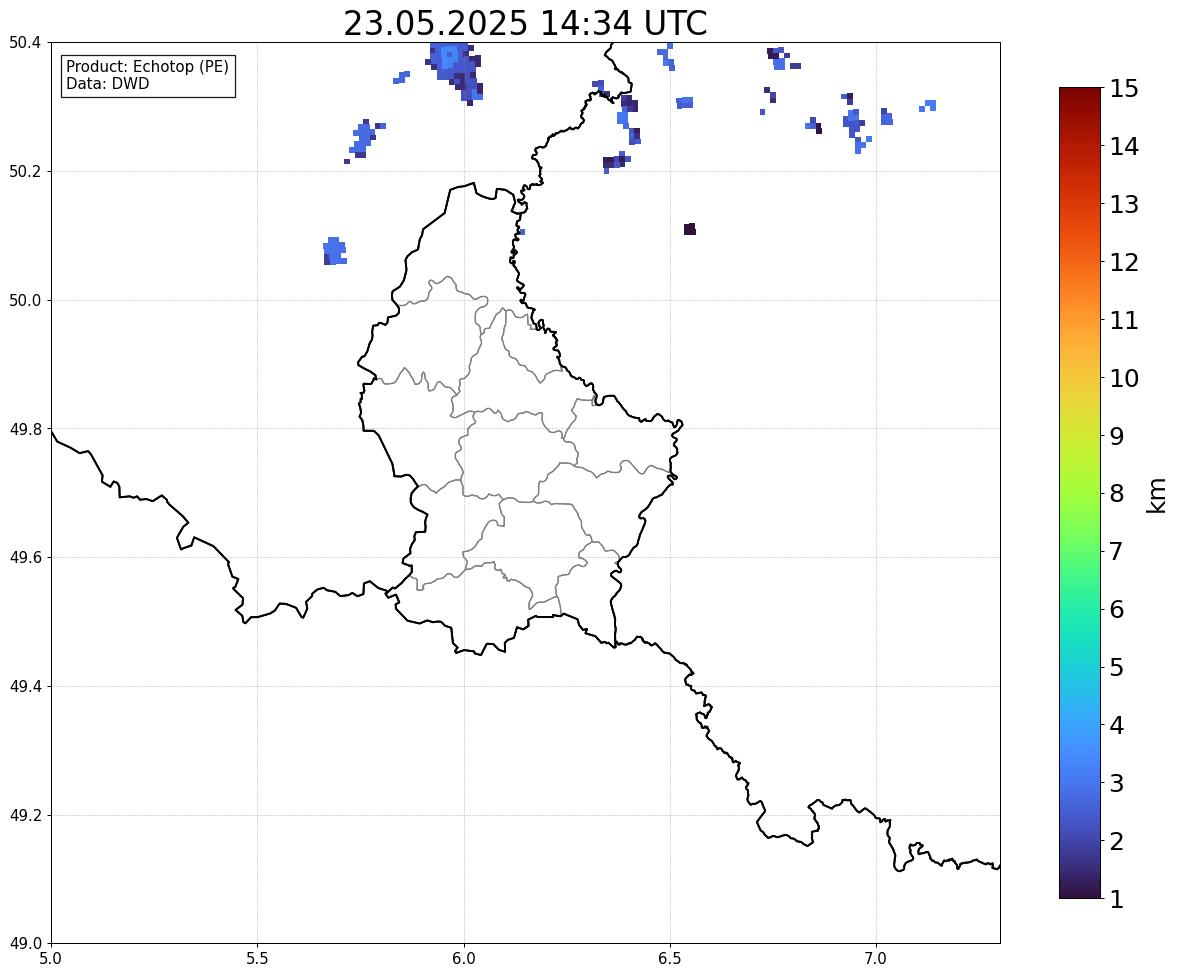Viewport: 1178px width, 976px height.
Task: Click colorbar tick label "2"
Action: (1117, 841)
